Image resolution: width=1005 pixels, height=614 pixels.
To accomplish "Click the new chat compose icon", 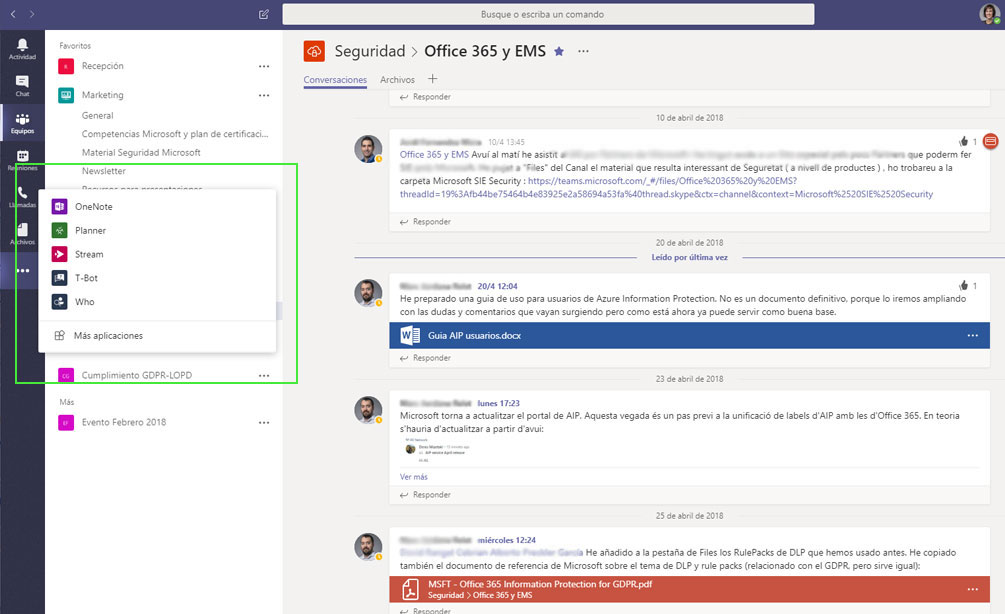I will point(263,14).
